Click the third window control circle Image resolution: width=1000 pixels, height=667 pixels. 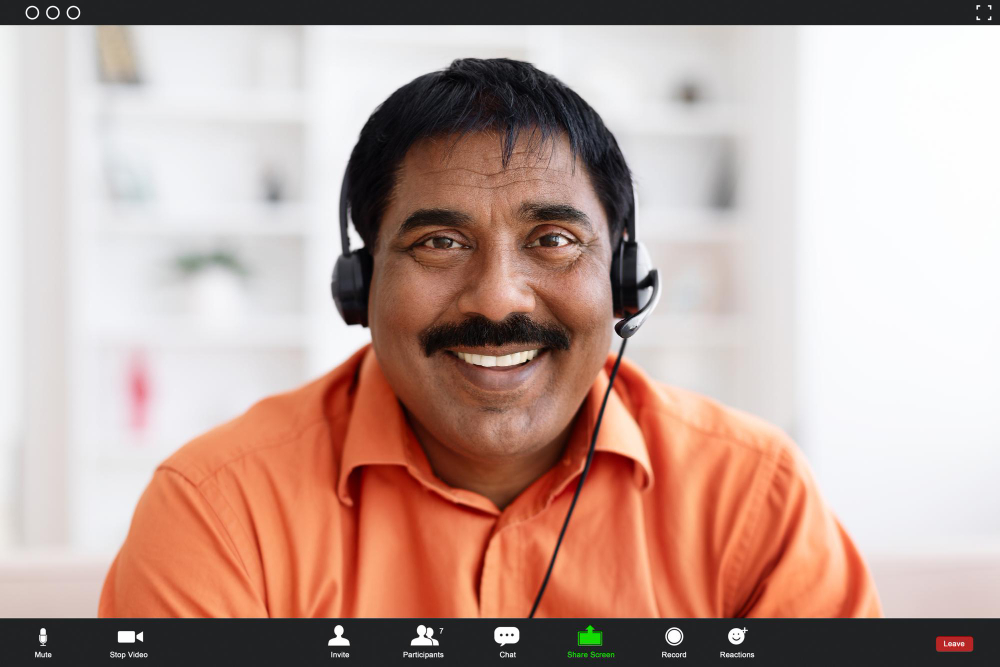pyautogui.click(x=73, y=13)
